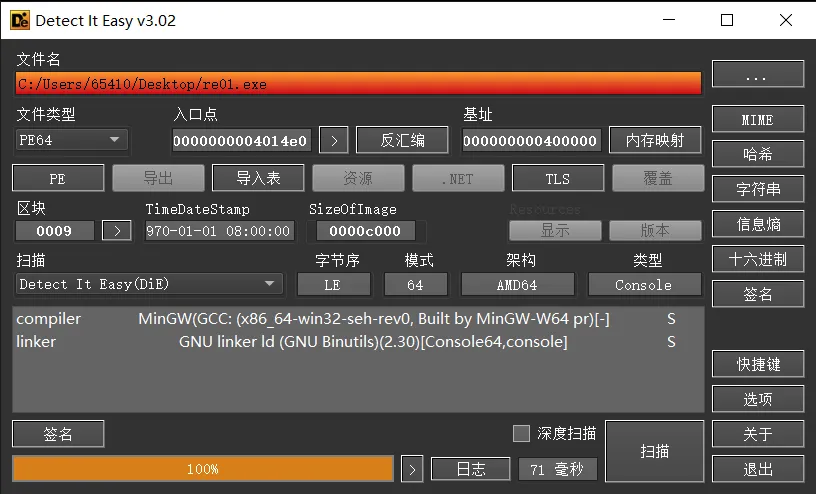
Task: Open the Detect It Easy(DiE) scan engine dropdown
Action: (149, 284)
